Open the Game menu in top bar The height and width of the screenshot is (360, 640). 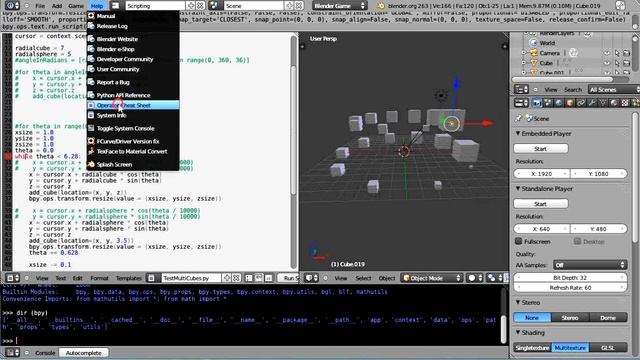click(x=76, y=6)
